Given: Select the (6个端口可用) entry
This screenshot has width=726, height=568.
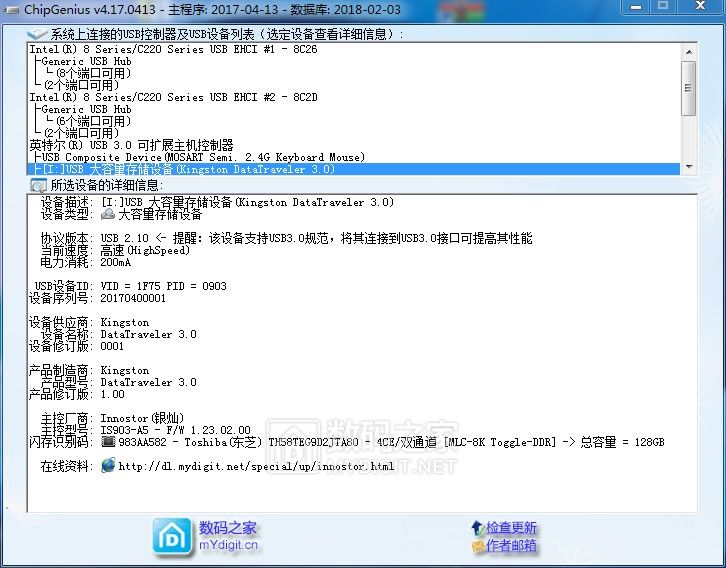Looking at the screenshot, I should point(94,121).
